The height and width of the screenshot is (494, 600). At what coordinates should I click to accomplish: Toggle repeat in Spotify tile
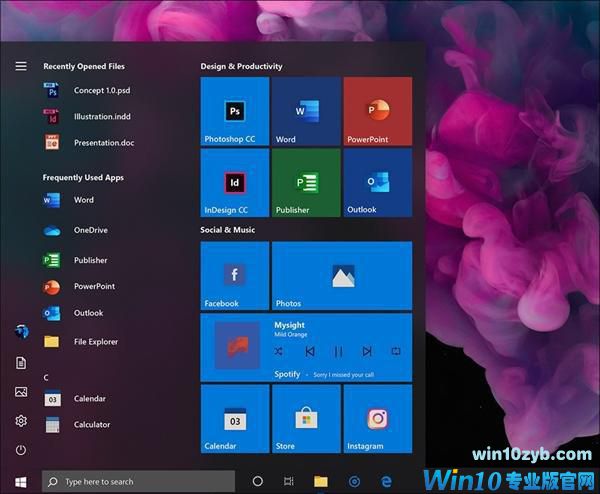click(396, 351)
